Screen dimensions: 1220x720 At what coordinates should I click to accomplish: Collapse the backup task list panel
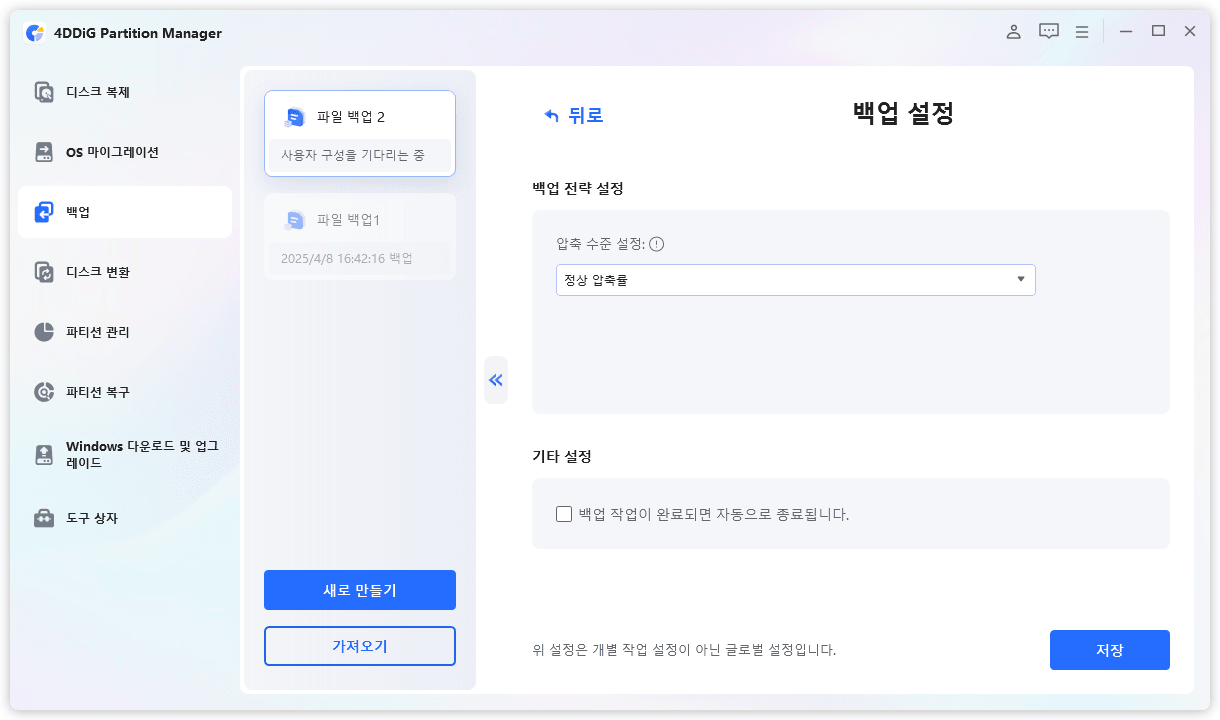coord(496,380)
